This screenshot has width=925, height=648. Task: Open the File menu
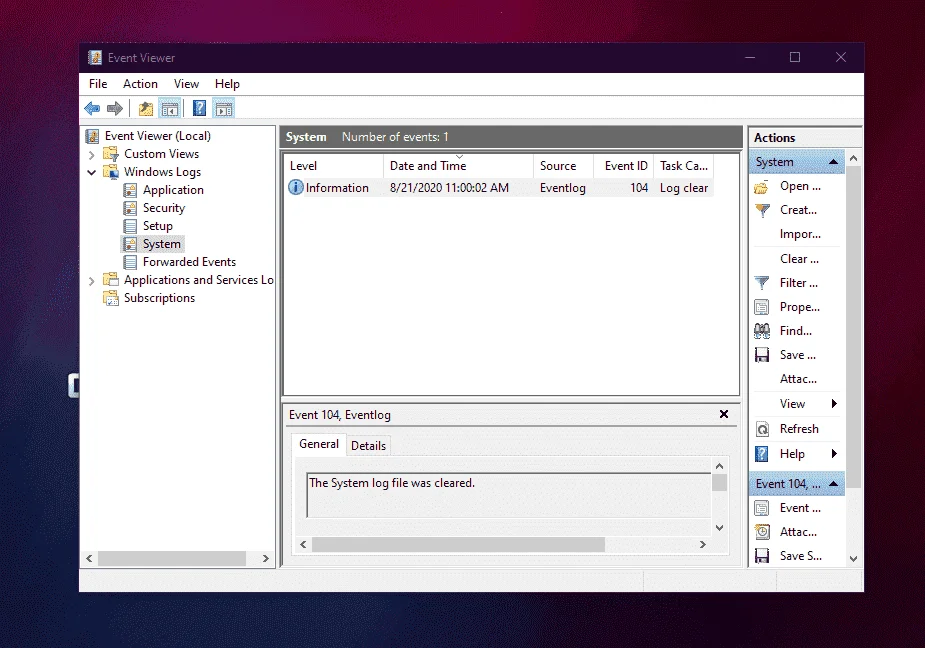coord(98,84)
